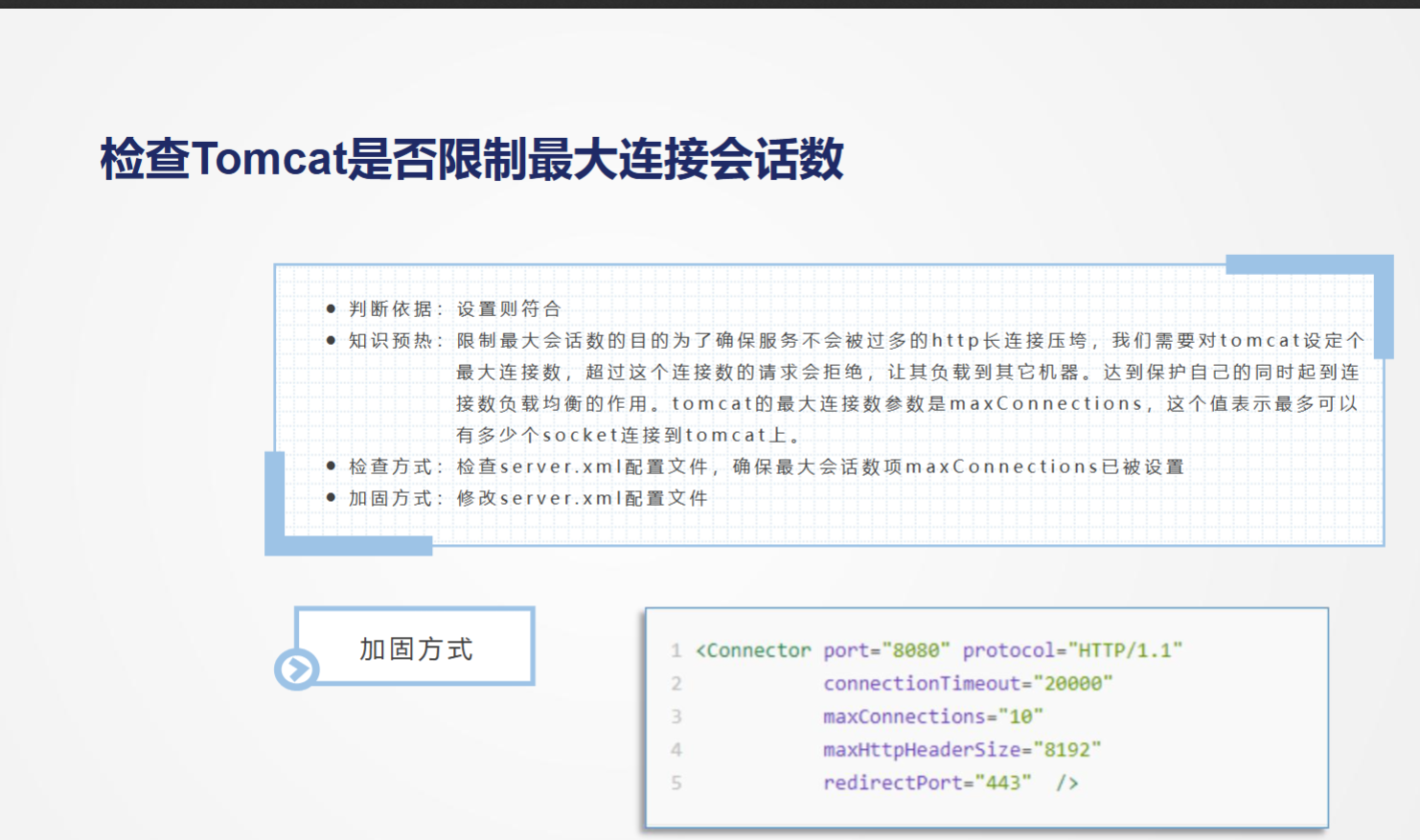This screenshot has height=840, width=1420.
Task: Click the code line maxConnections="10"
Action: [932, 716]
